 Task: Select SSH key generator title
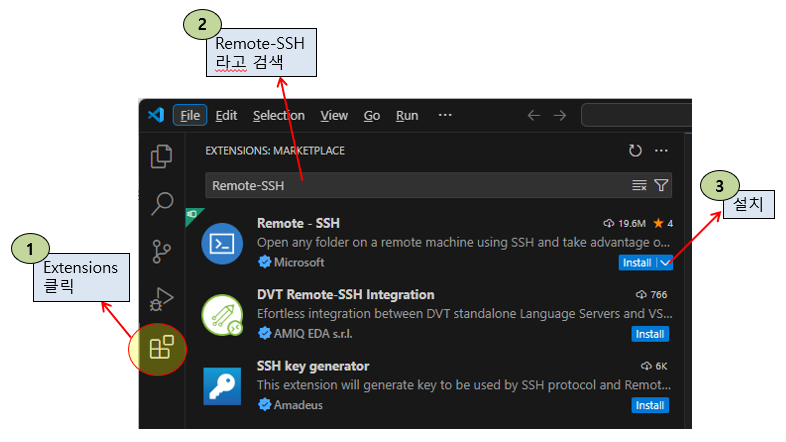click(x=313, y=366)
